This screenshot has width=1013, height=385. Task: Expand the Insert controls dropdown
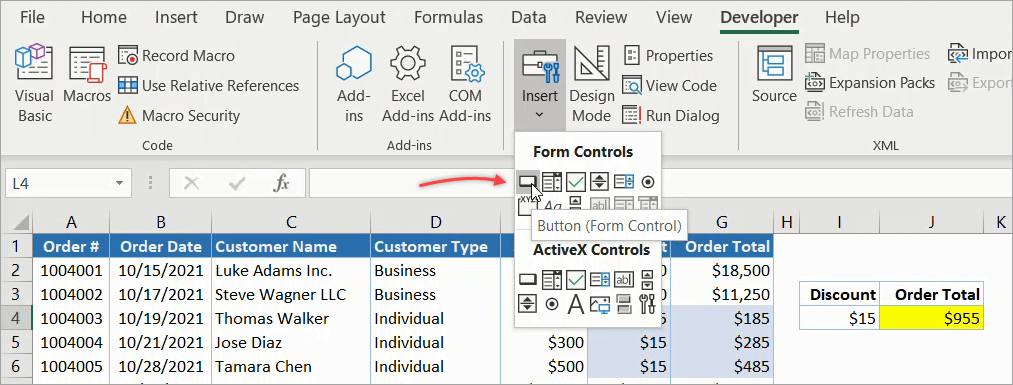[539, 83]
